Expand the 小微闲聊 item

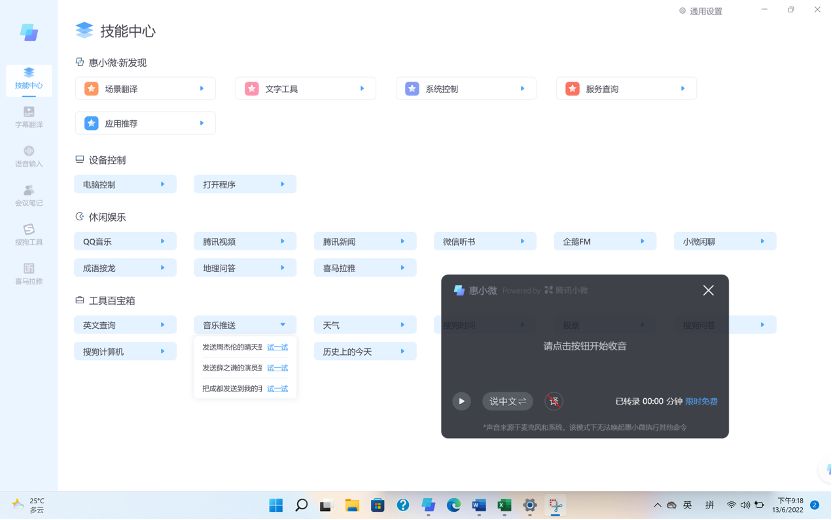[725, 241]
